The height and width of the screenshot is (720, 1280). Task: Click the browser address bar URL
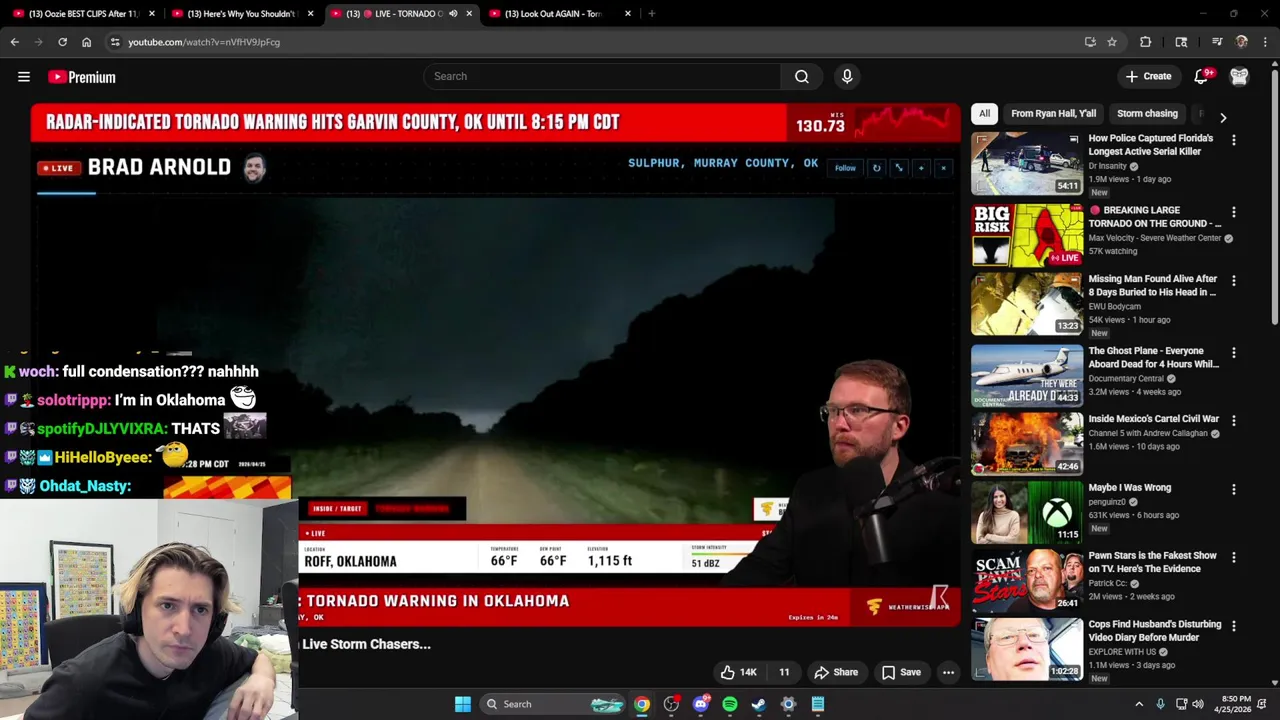pos(204,42)
